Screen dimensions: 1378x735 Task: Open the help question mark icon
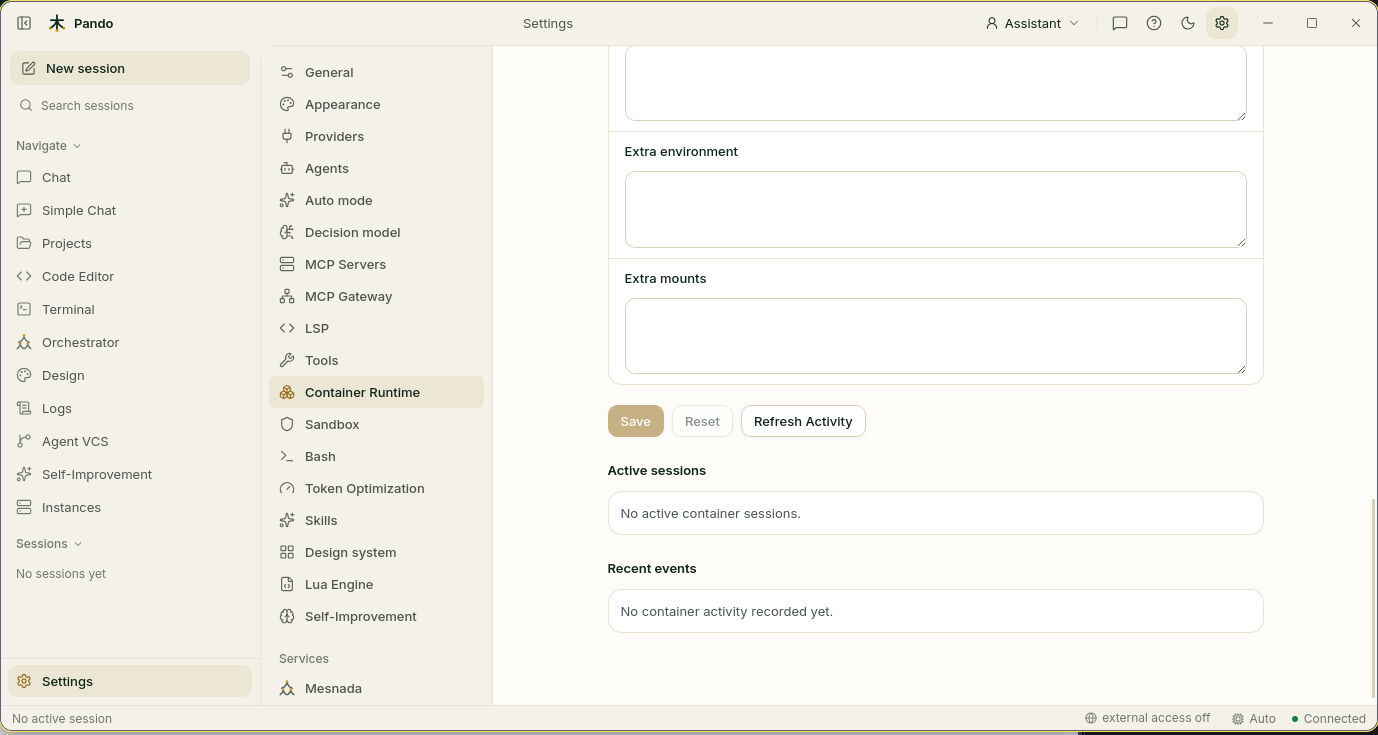tap(1154, 23)
